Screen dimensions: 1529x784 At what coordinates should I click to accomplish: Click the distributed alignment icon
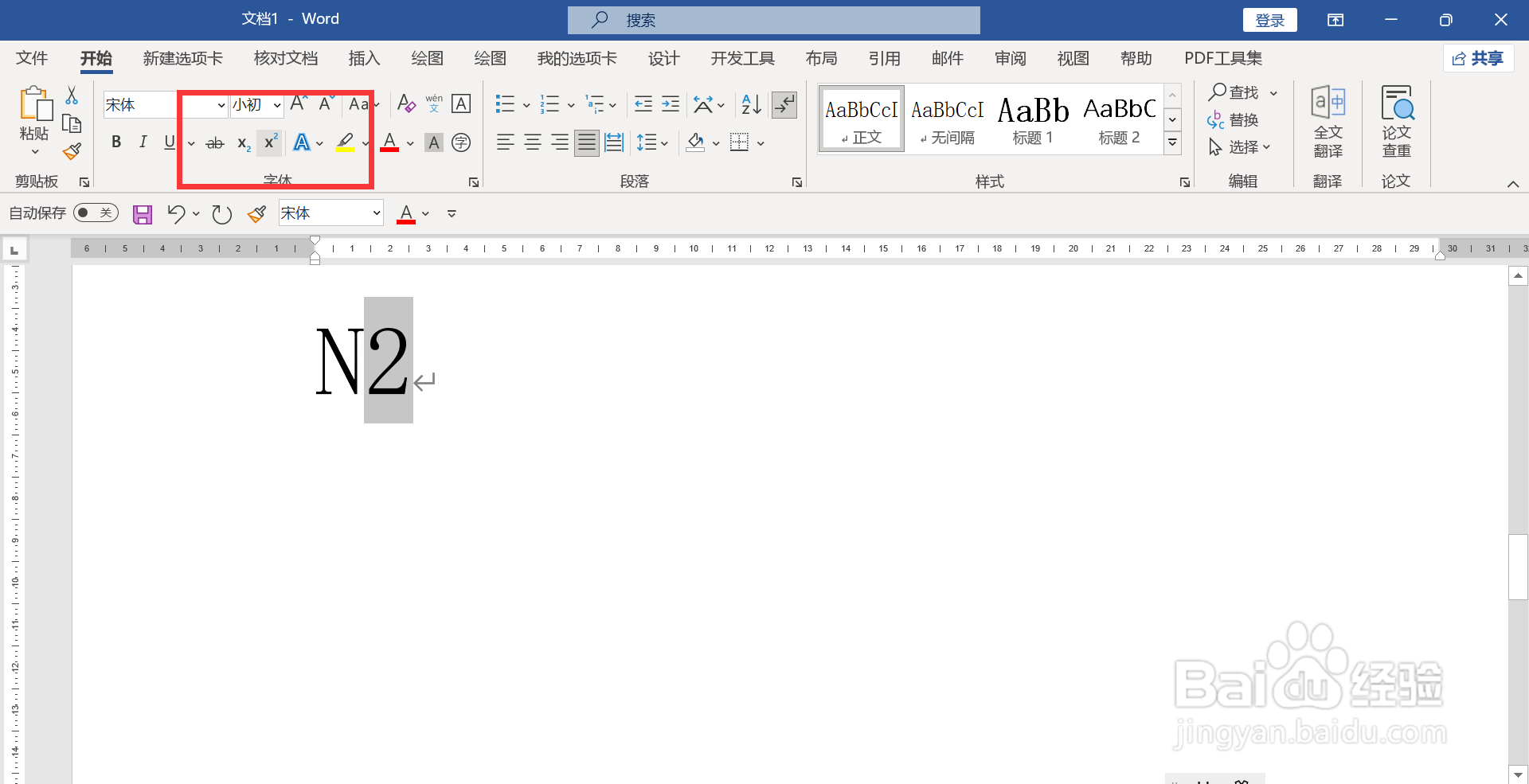coord(614,142)
